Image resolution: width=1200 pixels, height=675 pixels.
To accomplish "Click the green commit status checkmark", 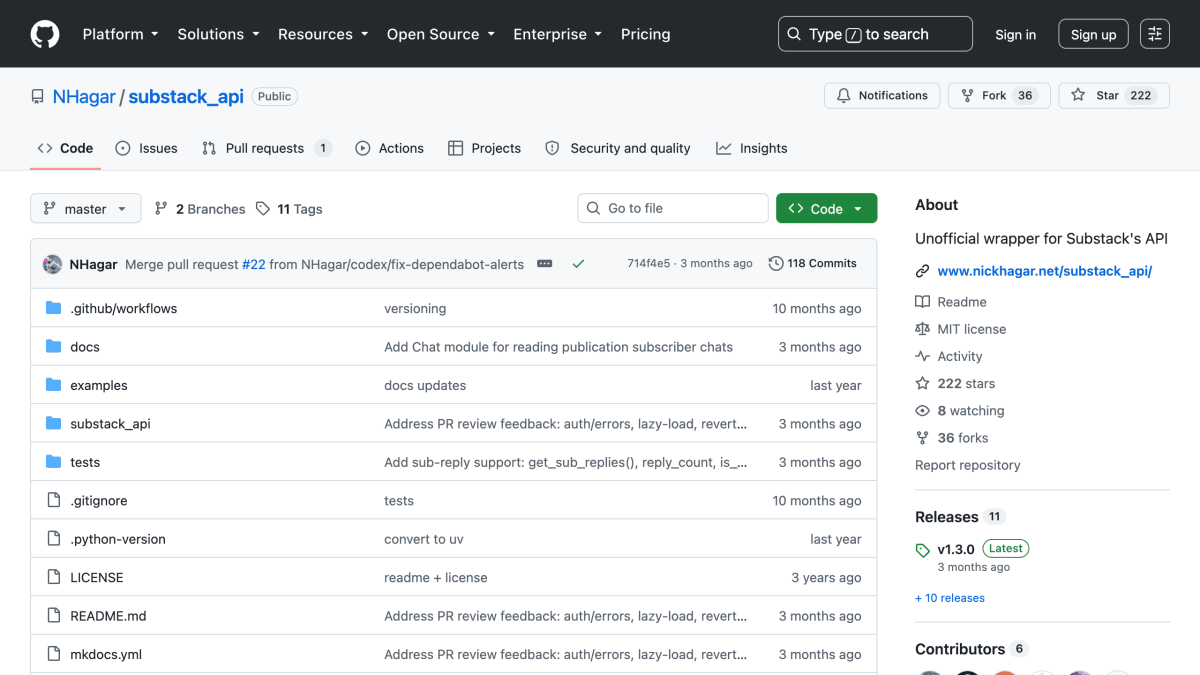I will click(578, 264).
